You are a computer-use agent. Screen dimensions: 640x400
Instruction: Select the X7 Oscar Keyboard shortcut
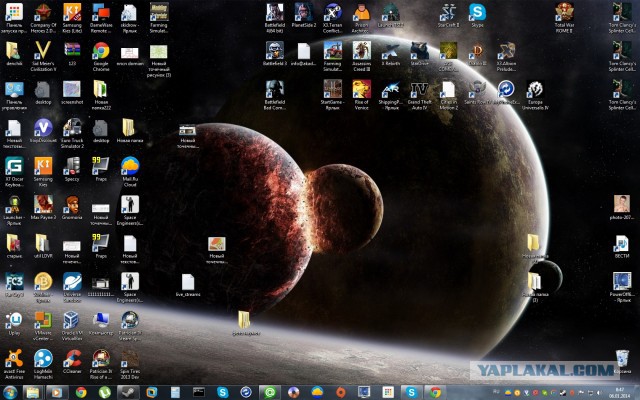pos(14,171)
